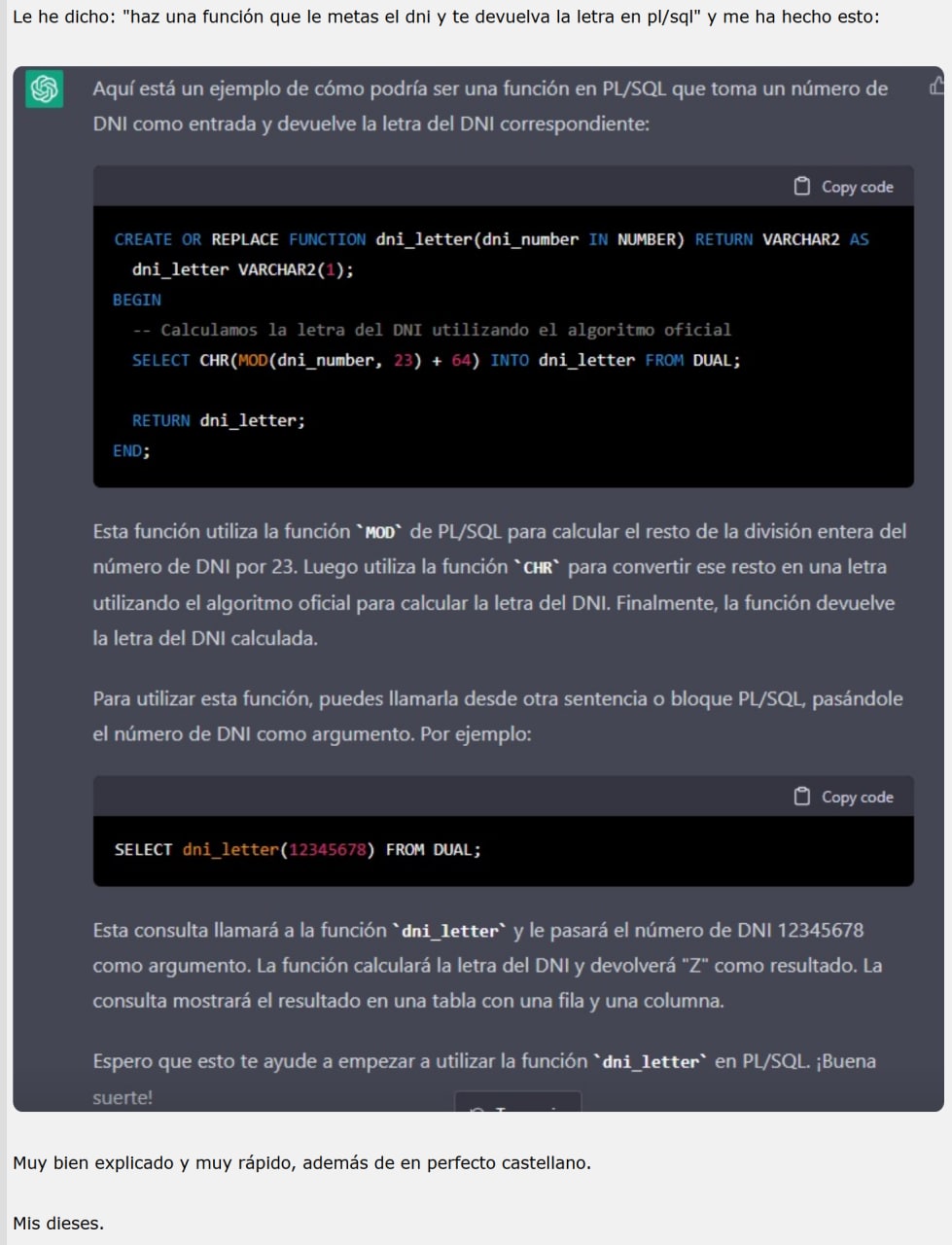
Task: Click the SELECT CHR(MOD(dni_number, 23) code line
Action: (436, 360)
